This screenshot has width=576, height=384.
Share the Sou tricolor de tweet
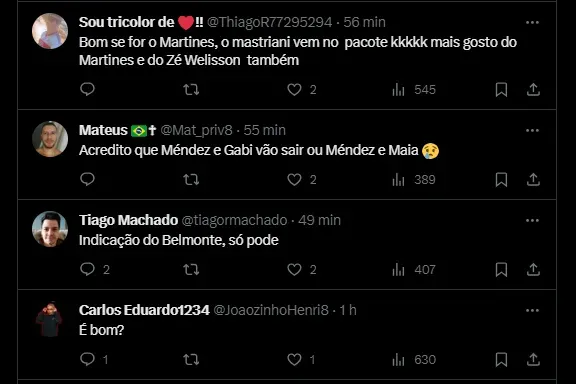pyautogui.click(x=533, y=89)
